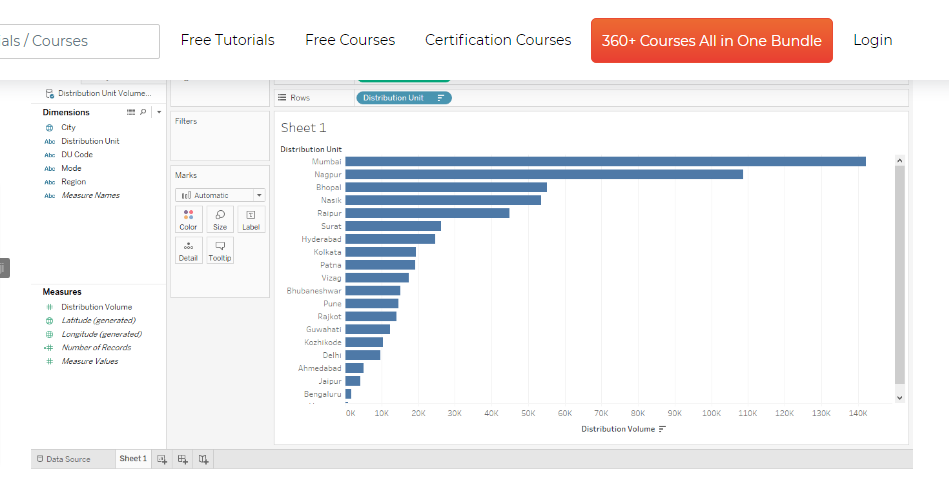
Task: Add a new dashboard tab
Action: (x=182, y=459)
